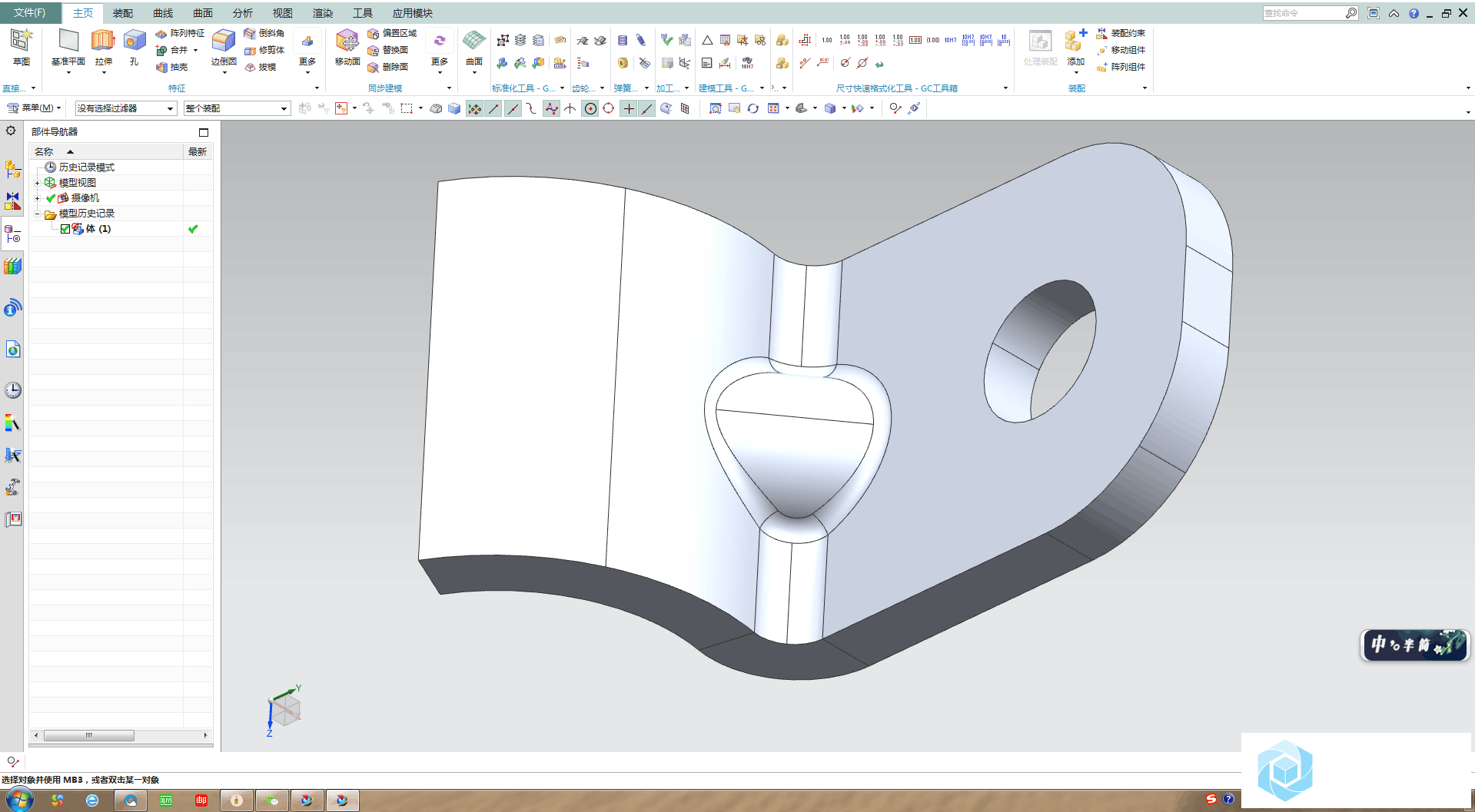Expand the 特征 group options arrow

coord(317,88)
